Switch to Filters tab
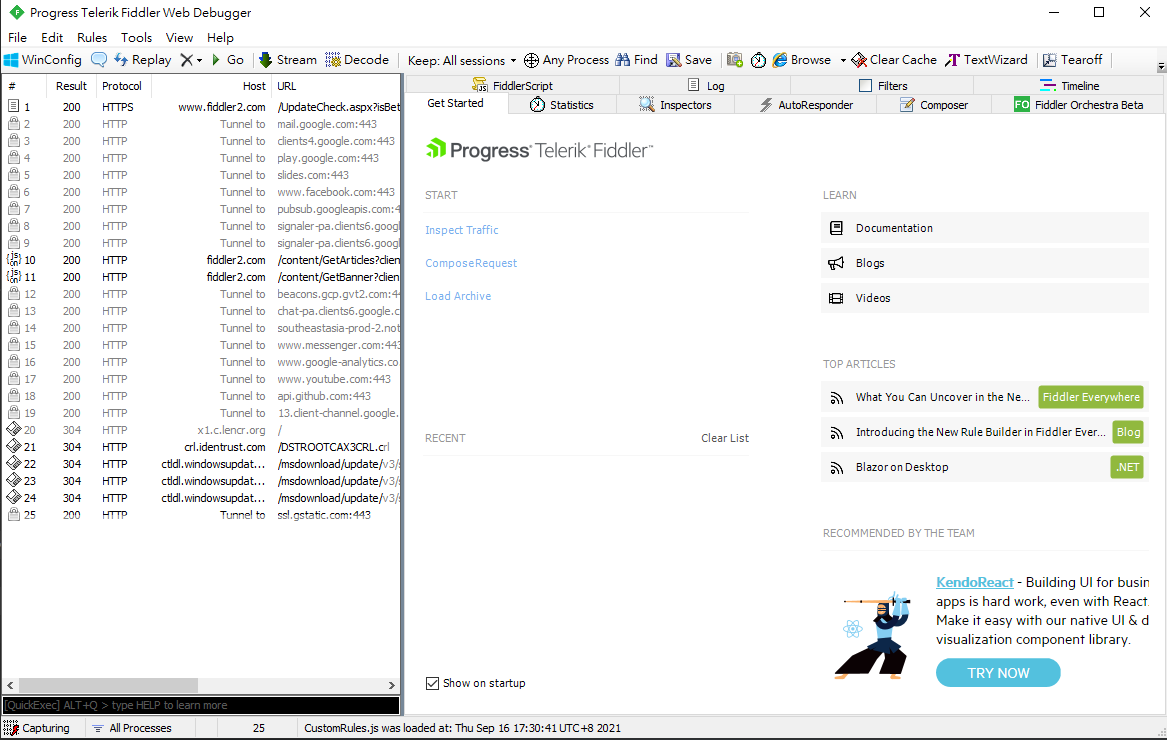The height and width of the screenshot is (740, 1167). pos(883,86)
